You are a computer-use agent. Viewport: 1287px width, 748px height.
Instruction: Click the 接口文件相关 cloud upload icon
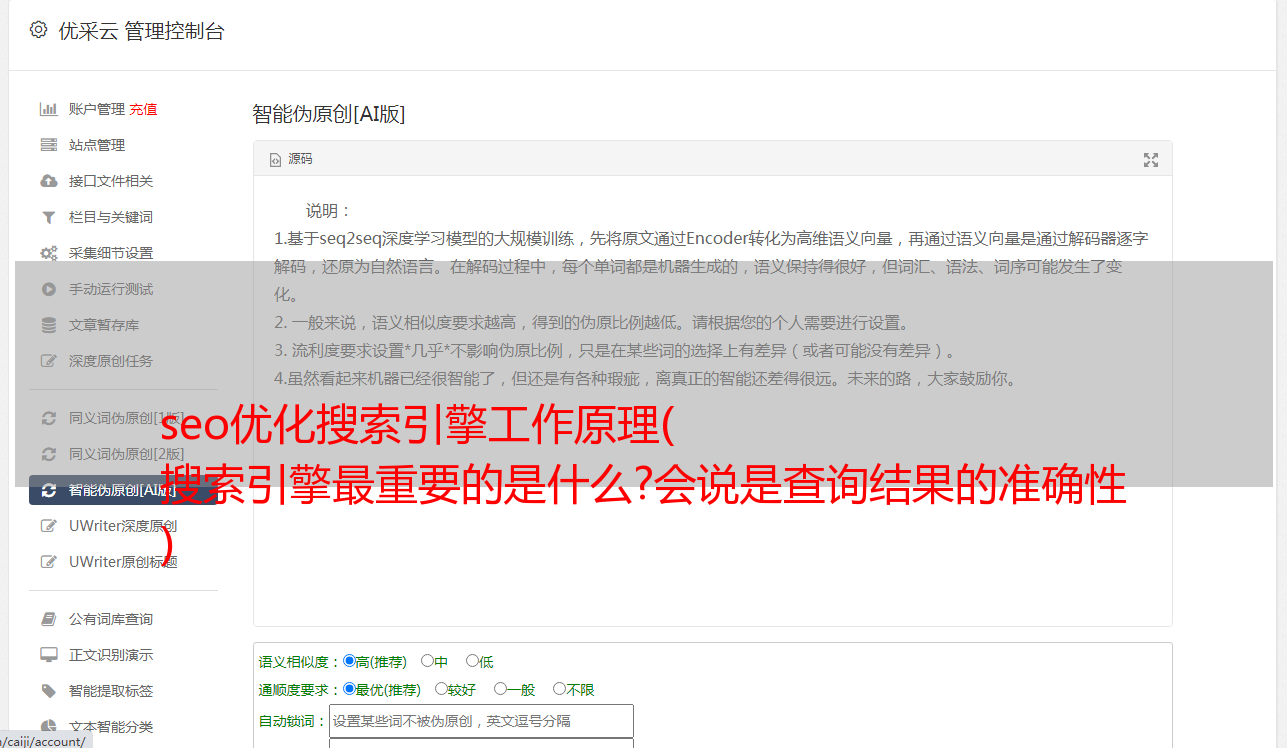pos(48,181)
